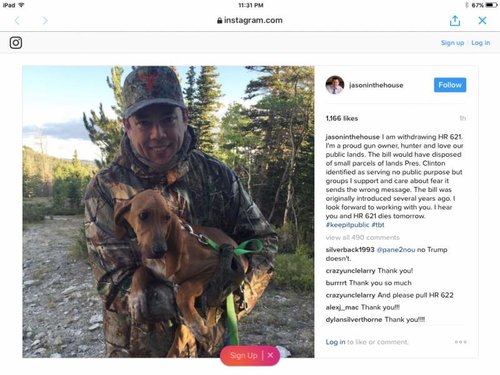Tap the Instagram camera logo

click(16, 43)
